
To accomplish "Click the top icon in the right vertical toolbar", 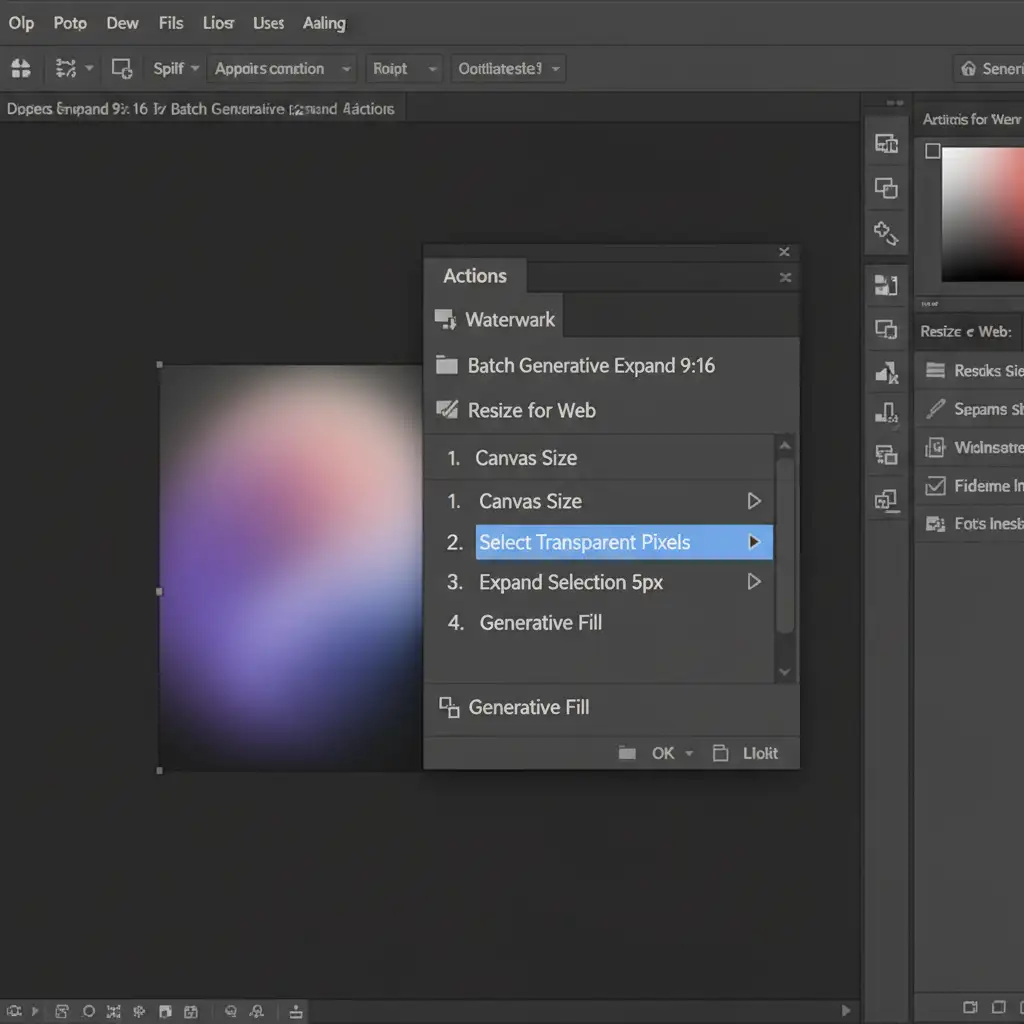I will (x=886, y=144).
